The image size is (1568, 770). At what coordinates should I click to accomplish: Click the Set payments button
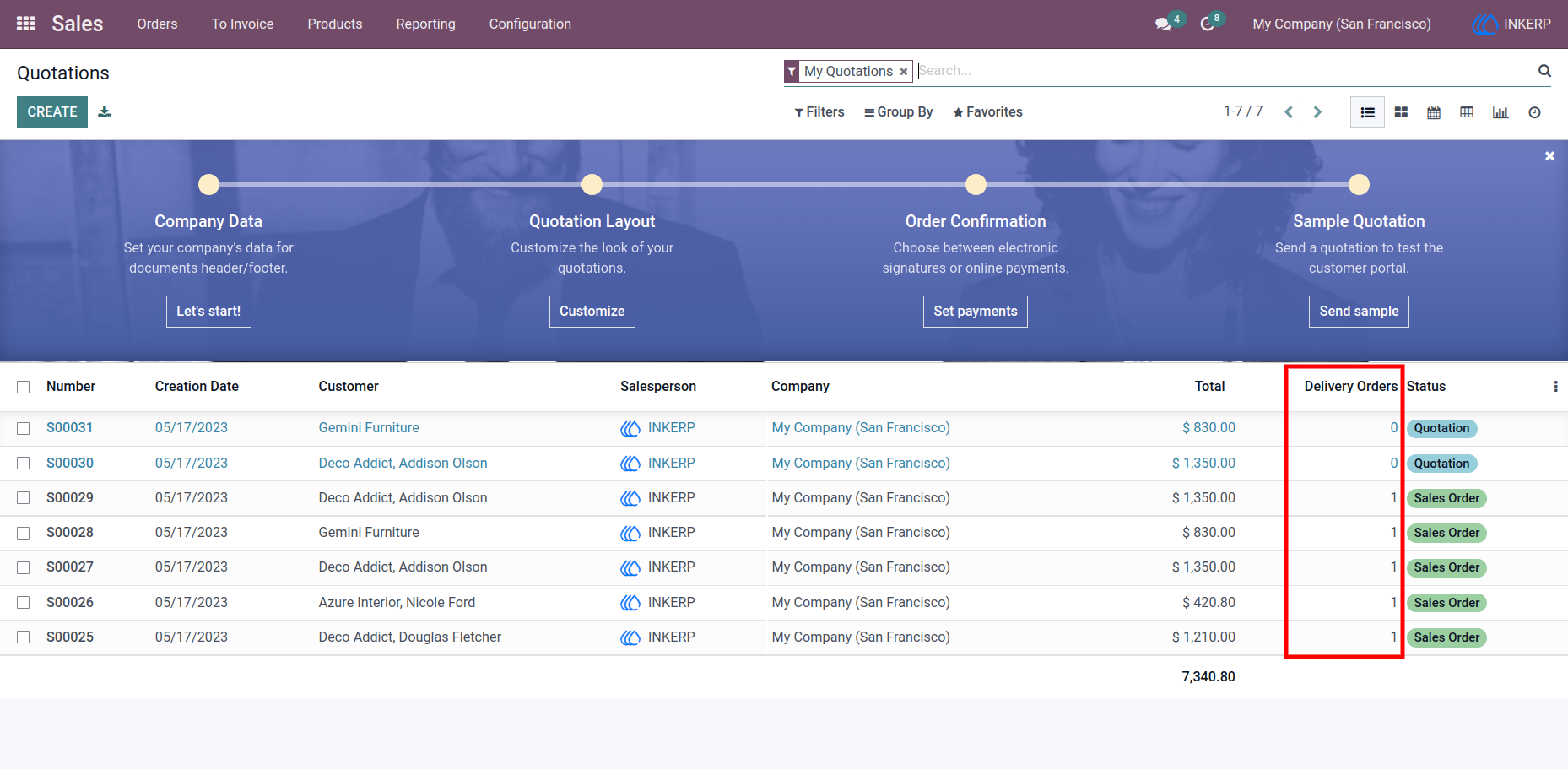pos(976,312)
